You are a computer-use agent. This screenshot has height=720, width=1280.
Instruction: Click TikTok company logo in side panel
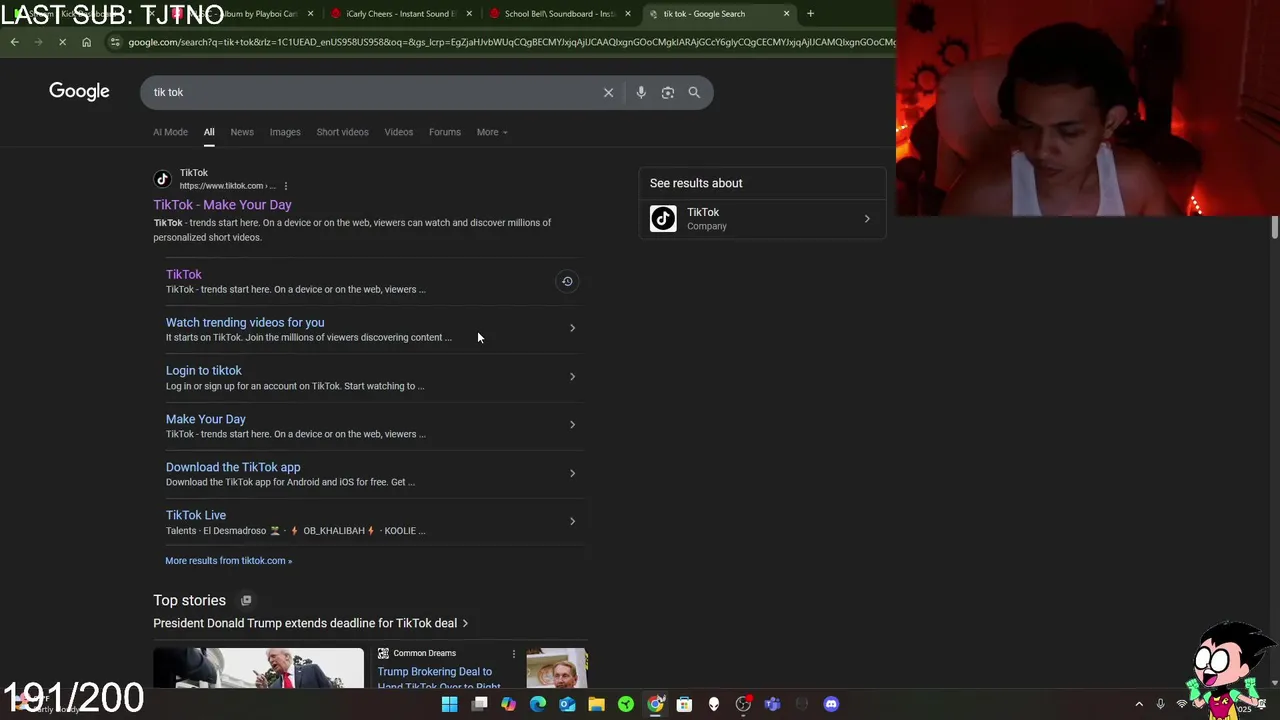pos(663,218)
